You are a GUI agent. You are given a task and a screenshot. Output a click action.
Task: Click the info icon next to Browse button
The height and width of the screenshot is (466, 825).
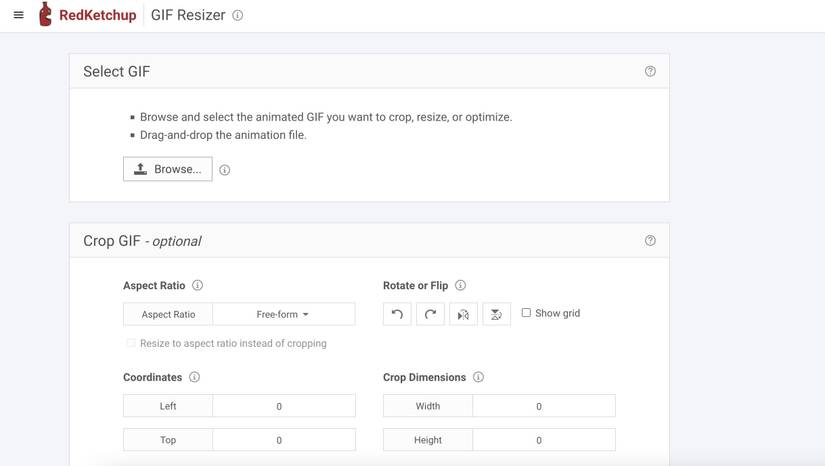225,170
